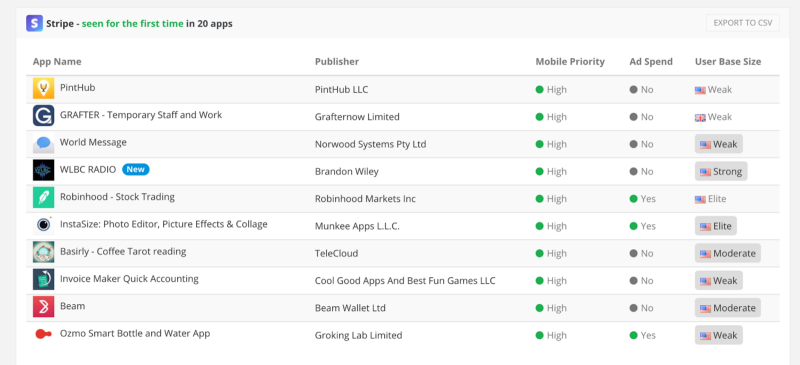Sort by the User Base Size header
The image size is (800, 365).
728,62
